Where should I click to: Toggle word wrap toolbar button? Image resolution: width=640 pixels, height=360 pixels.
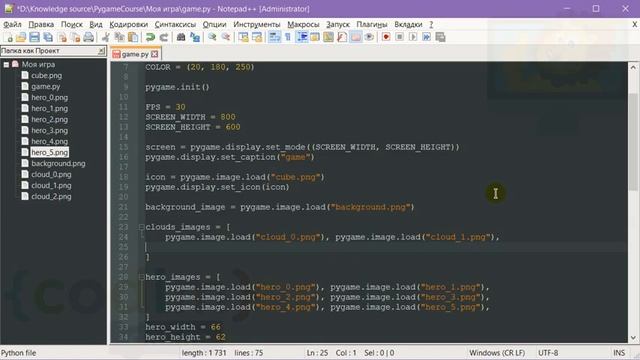point(275,38)
